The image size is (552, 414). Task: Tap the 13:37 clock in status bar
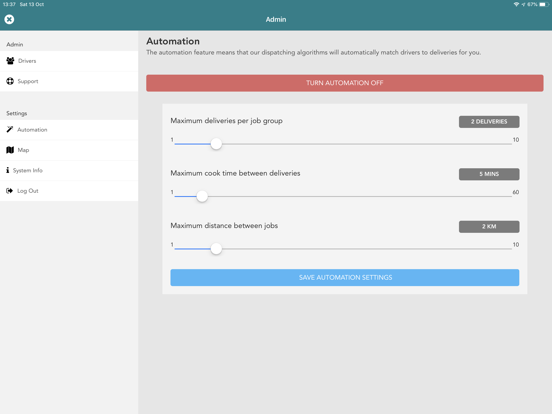pyautogui.click(x=8, y=4)
